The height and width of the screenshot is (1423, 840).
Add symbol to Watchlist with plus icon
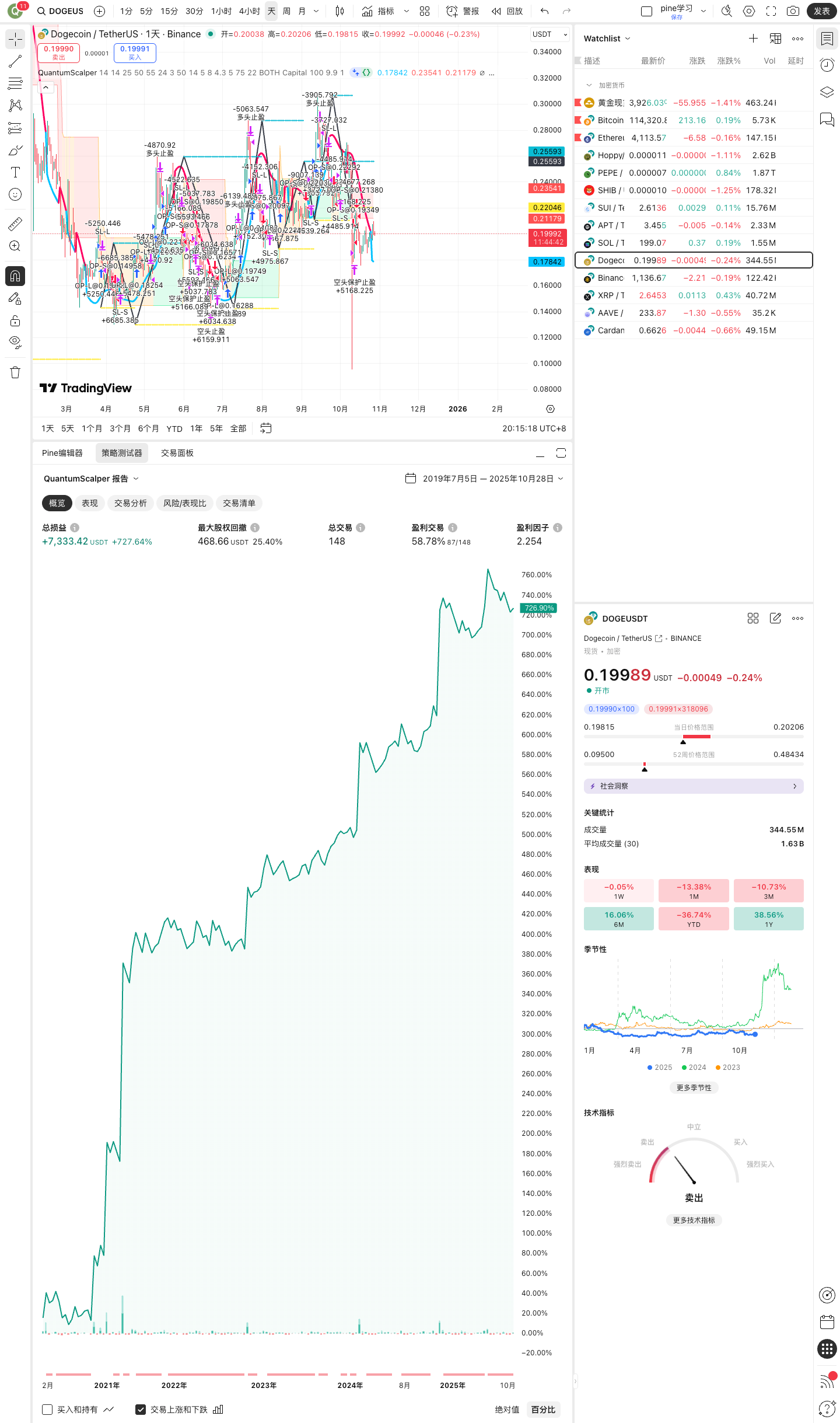click(x=753, y=39)
